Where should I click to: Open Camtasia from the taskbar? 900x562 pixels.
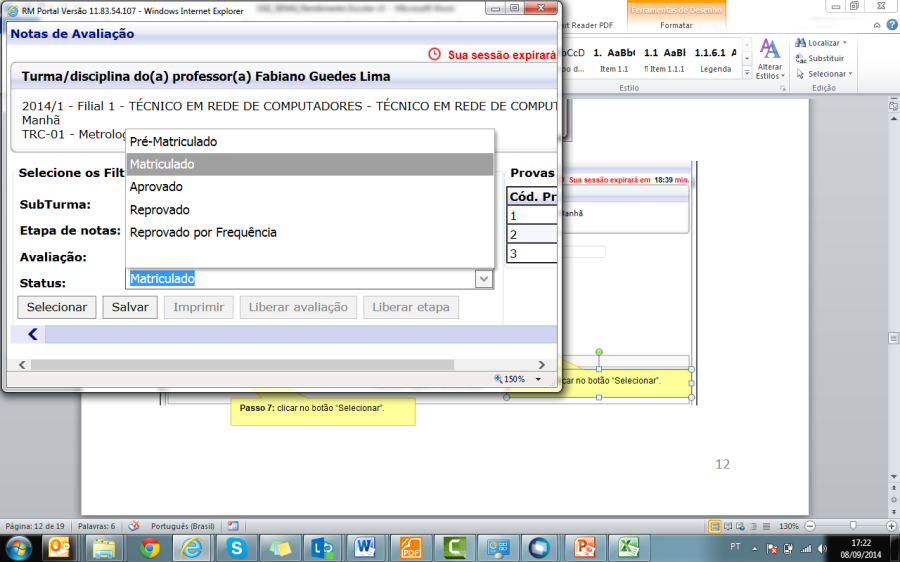[453, 548]
